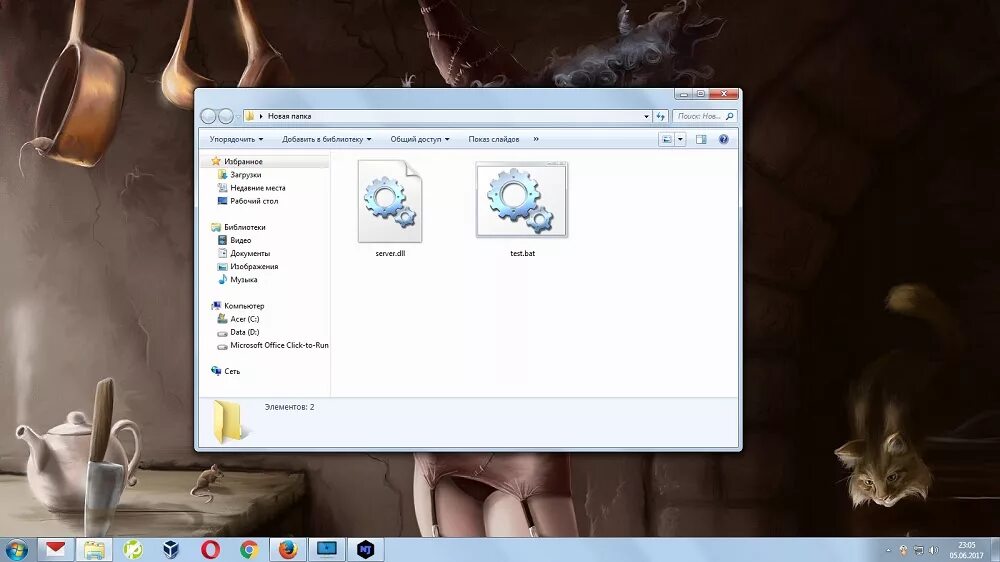Viewport: 1000px width, 562px height.
Task: Click the file name test.bat
Action: coord(522,253)
